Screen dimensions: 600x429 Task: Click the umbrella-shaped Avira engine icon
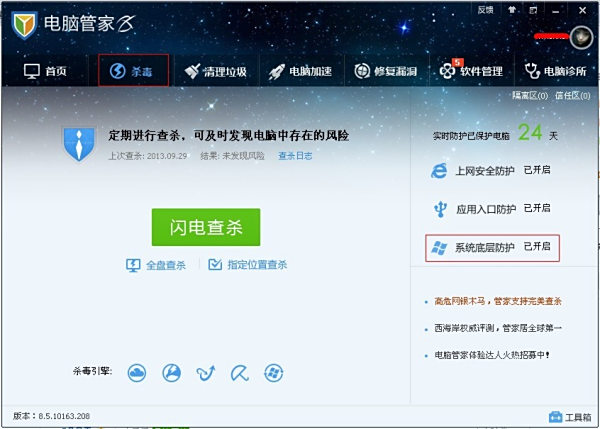(x=238, y=373)
